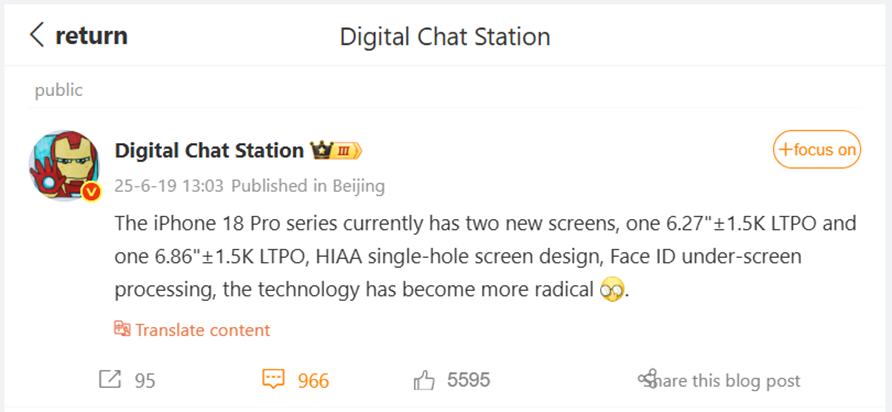Click the "Translate content" link

pyautogui.click(x=202, y=330)
